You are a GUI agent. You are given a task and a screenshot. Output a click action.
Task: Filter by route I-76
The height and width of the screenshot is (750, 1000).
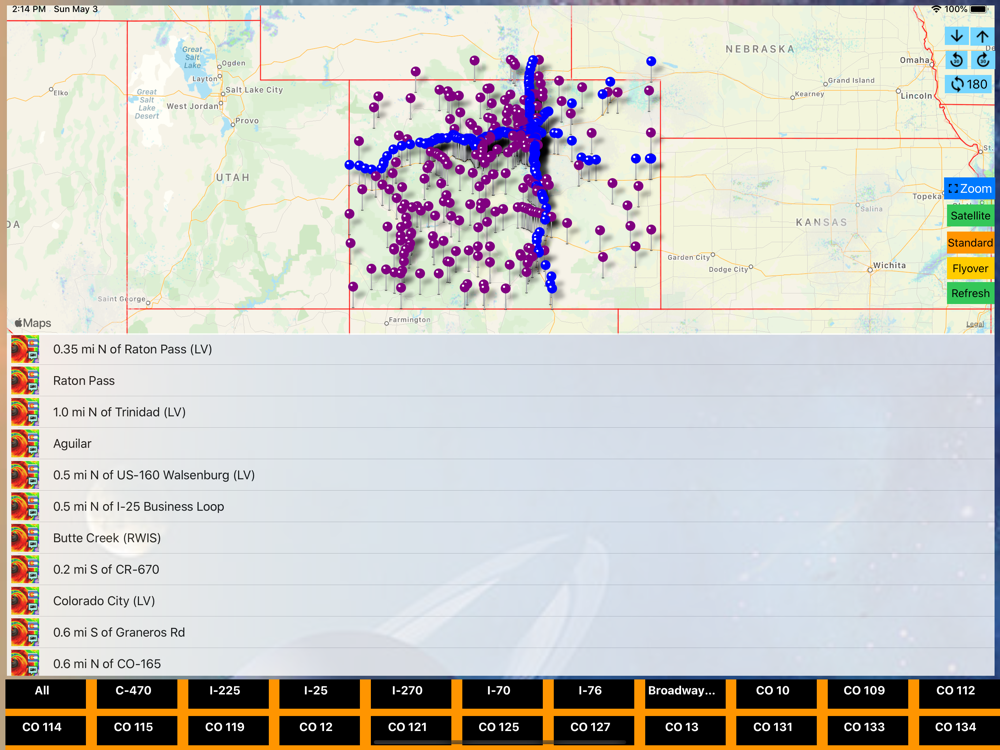click(x=594, y=693)
